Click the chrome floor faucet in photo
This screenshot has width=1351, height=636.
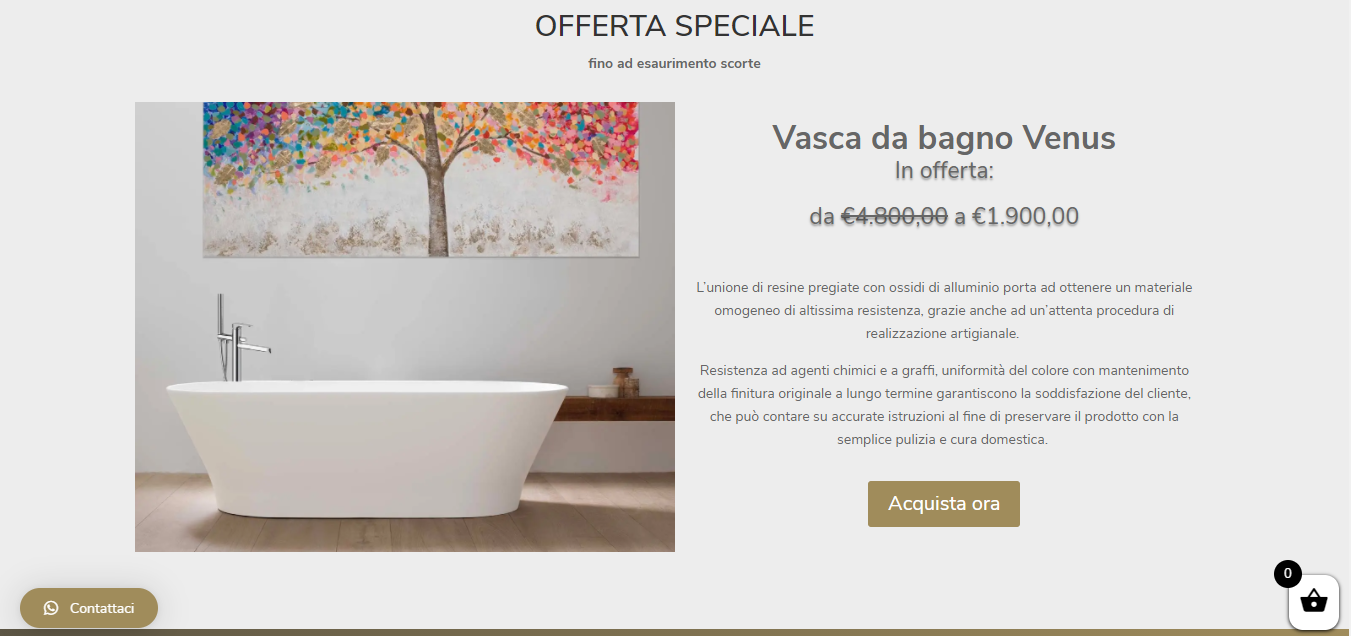click(238, 338)
